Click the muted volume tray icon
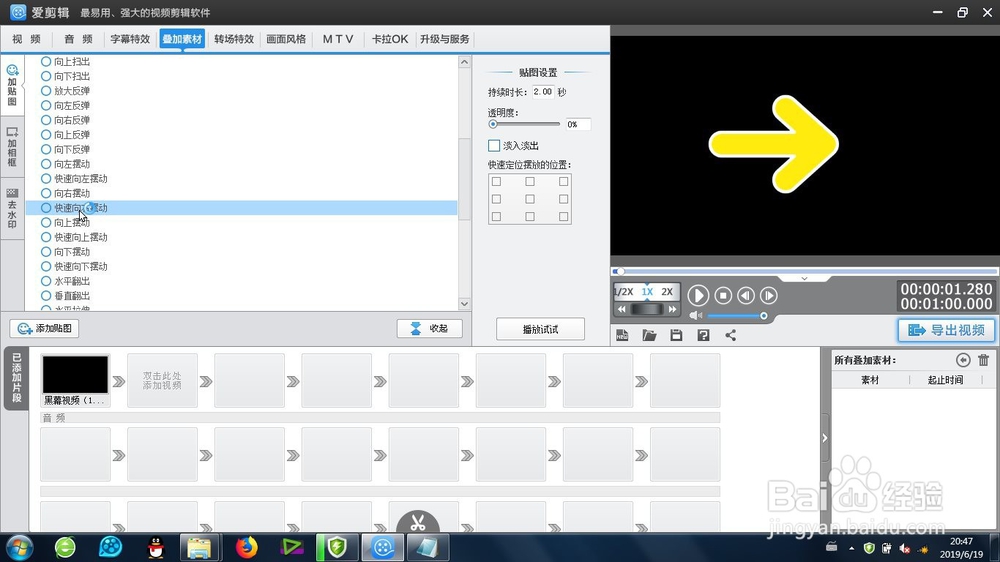Image resolution: width=1000 pixels, height=562 pixels. (x=904, y=548)
